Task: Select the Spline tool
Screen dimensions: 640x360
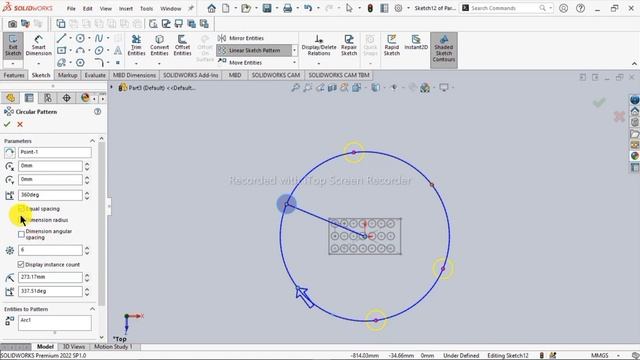Action: click(x=99, y=38)
